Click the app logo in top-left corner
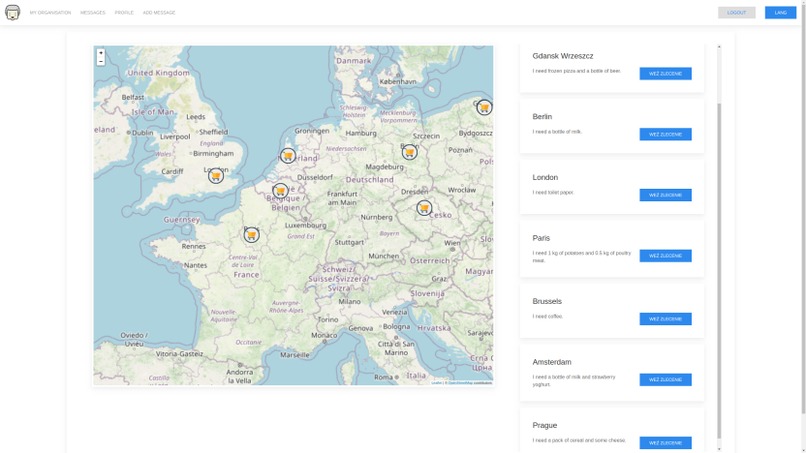The width and height of the screenshot is (806, 453). click(x=12, y=12)
